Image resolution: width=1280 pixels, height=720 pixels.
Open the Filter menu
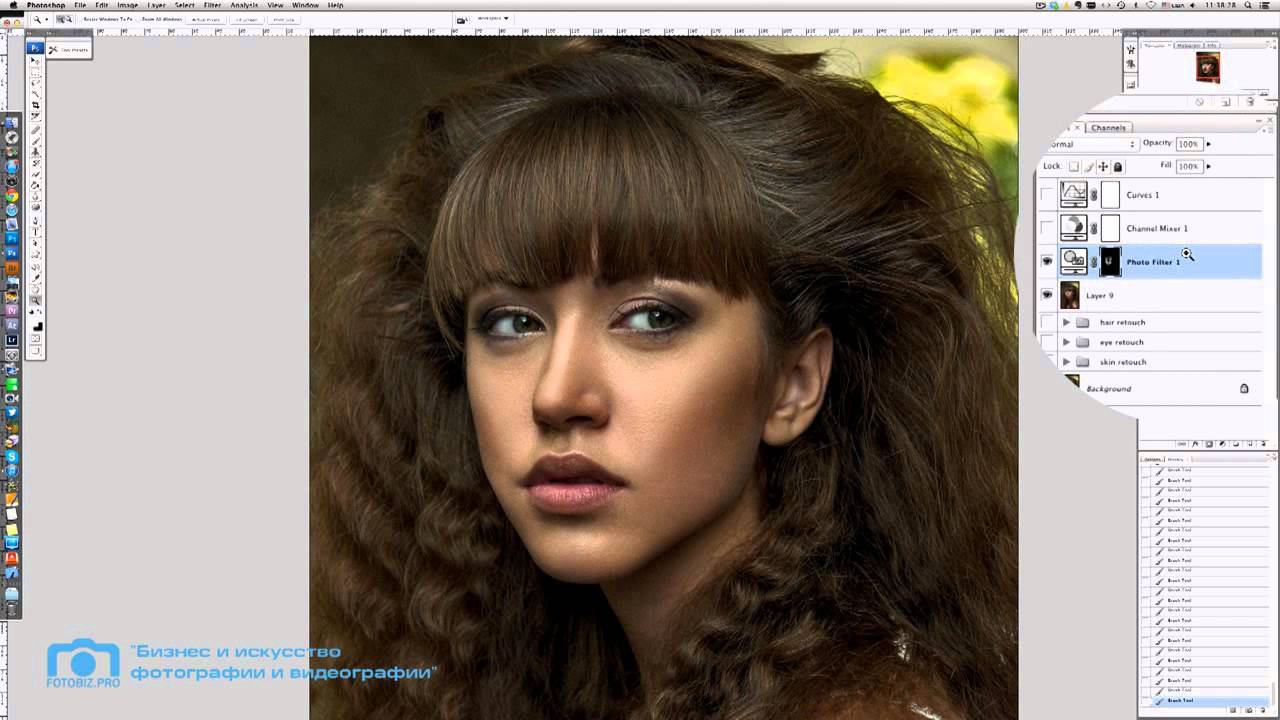(212, 5)
